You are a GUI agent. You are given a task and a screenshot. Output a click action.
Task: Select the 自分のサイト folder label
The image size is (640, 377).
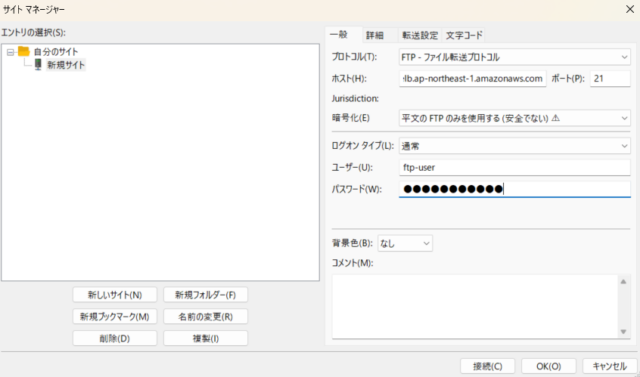point(56,52)
